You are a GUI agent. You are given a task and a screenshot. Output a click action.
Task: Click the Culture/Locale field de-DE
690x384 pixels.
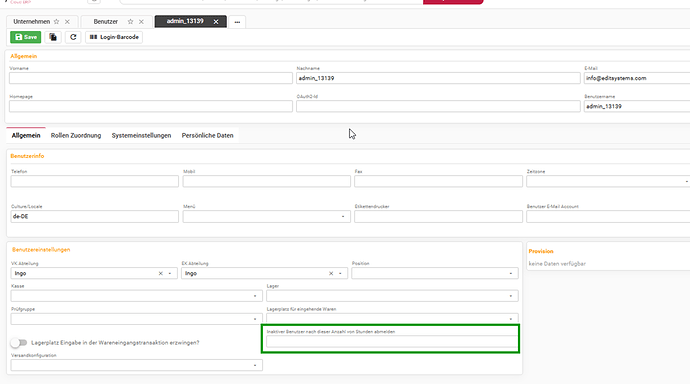pos(95,216)
